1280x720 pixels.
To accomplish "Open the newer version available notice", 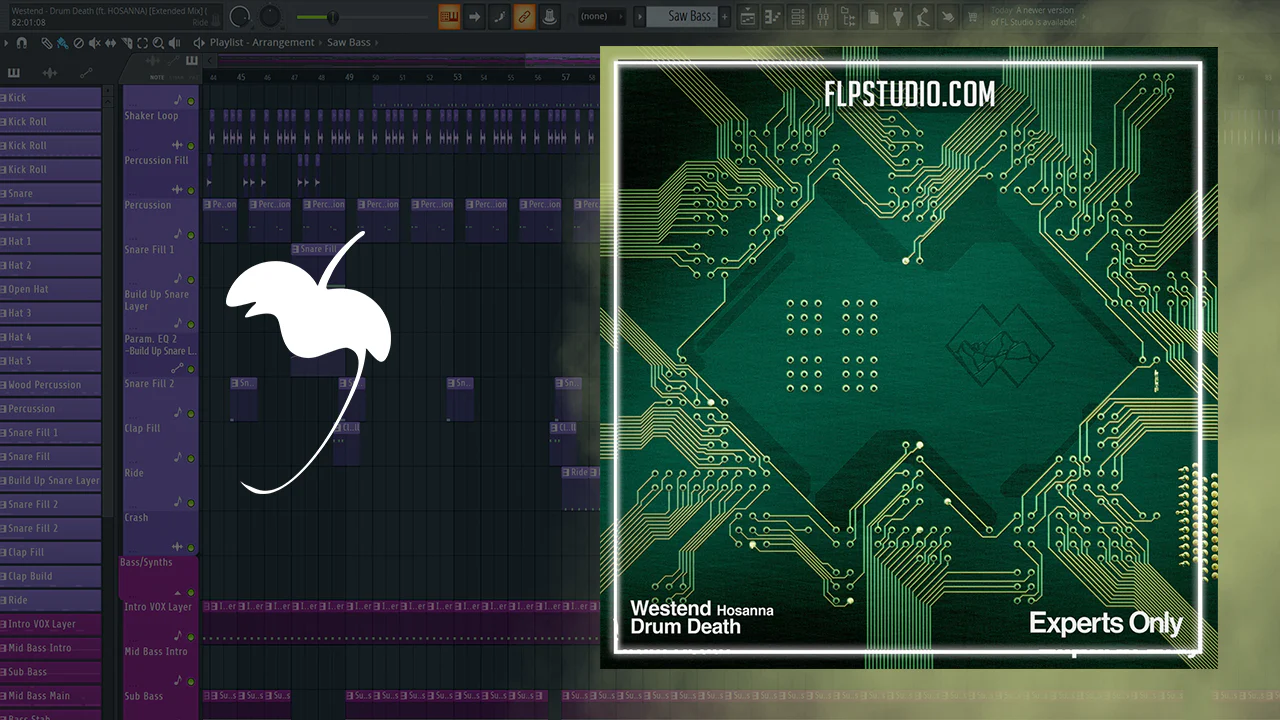I will pyautogui.click(x=1033, y=16).
